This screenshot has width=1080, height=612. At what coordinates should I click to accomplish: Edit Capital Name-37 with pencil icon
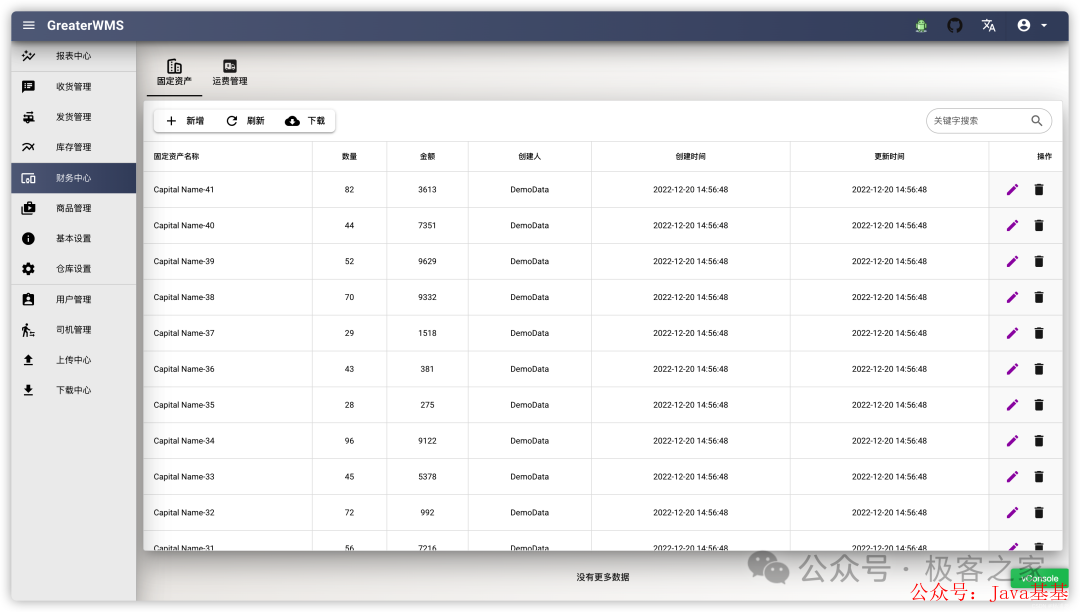(x=1012, y=333)
